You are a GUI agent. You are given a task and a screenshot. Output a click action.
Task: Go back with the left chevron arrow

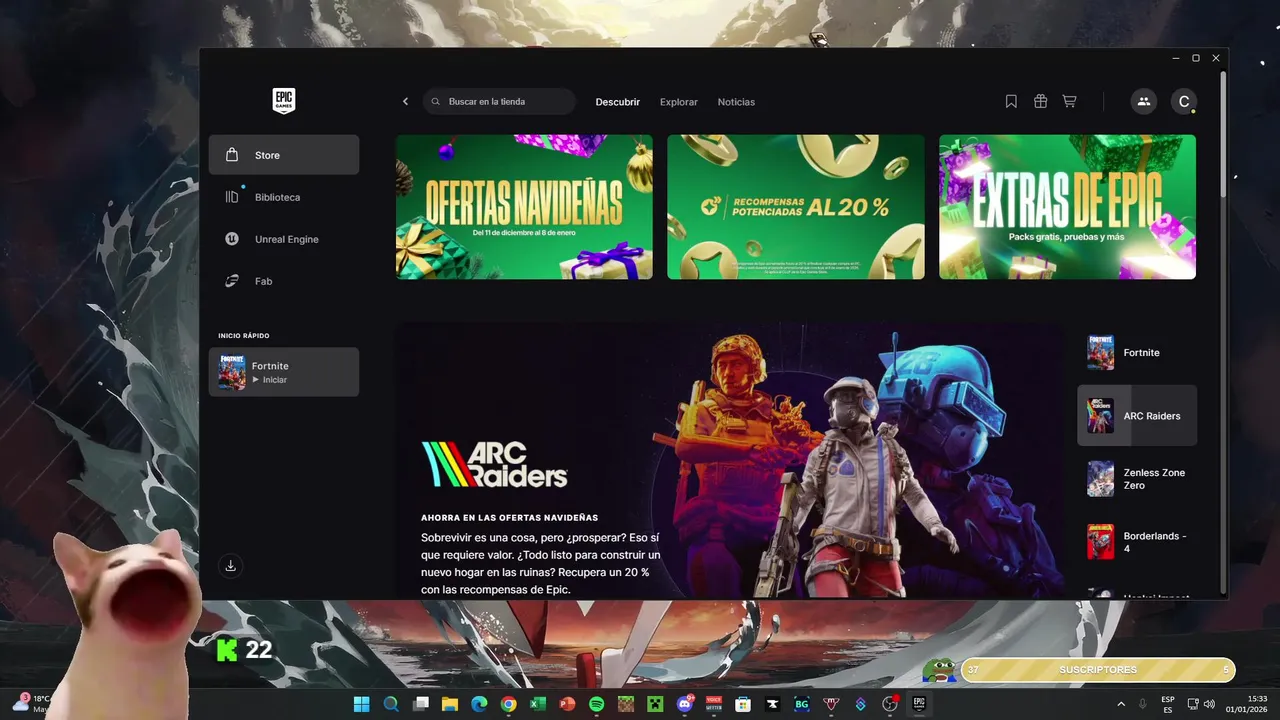pos(405,102)
